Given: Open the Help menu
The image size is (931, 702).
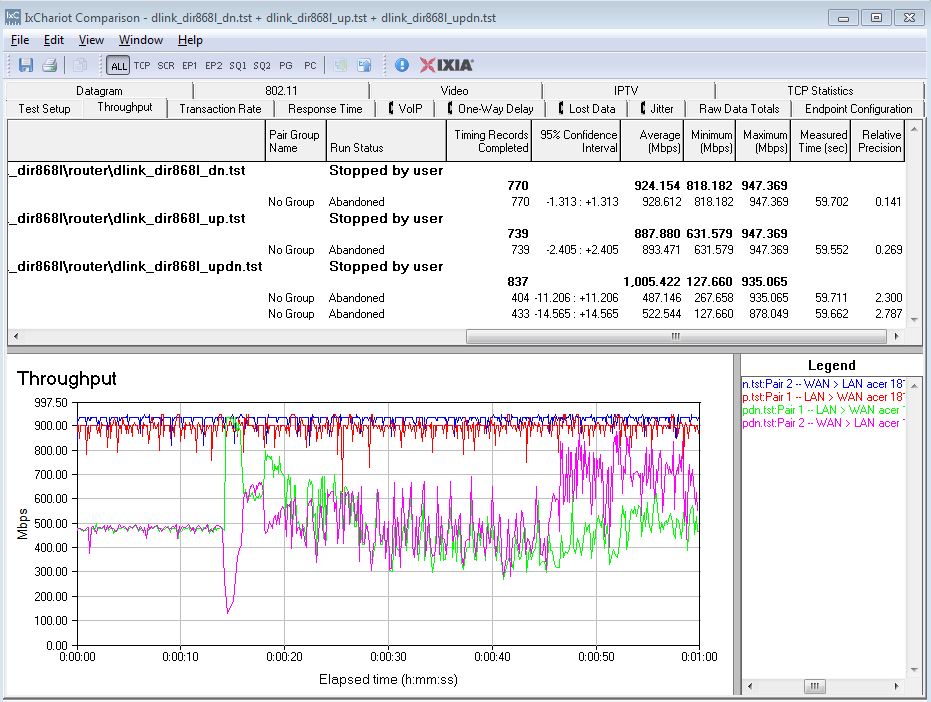Looking at the screenshot, I should (190, 40).
